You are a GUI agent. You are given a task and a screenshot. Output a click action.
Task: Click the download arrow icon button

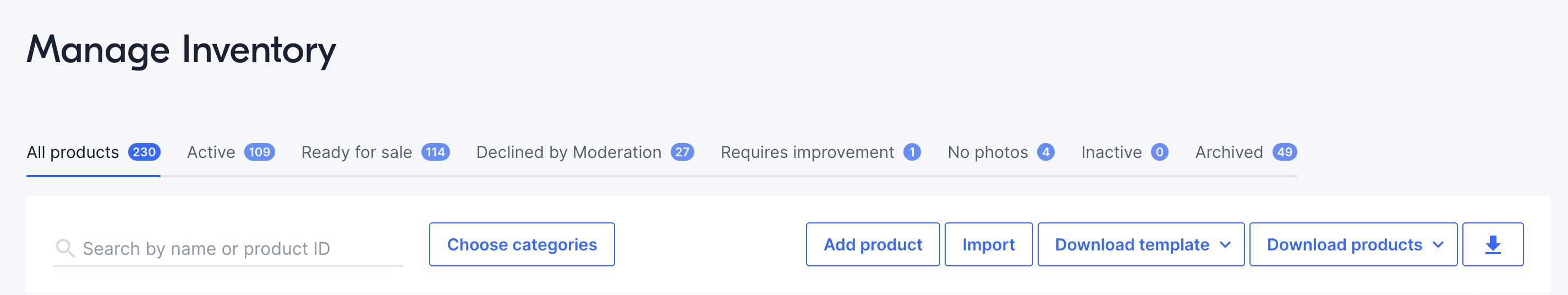click(x=1493, y=244)
